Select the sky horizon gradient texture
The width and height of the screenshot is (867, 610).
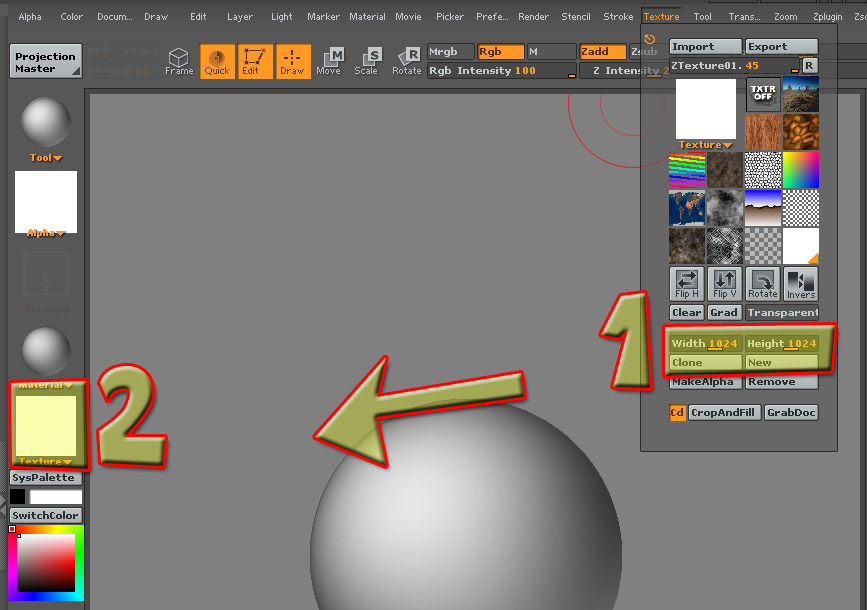click(x=763, y=208)
